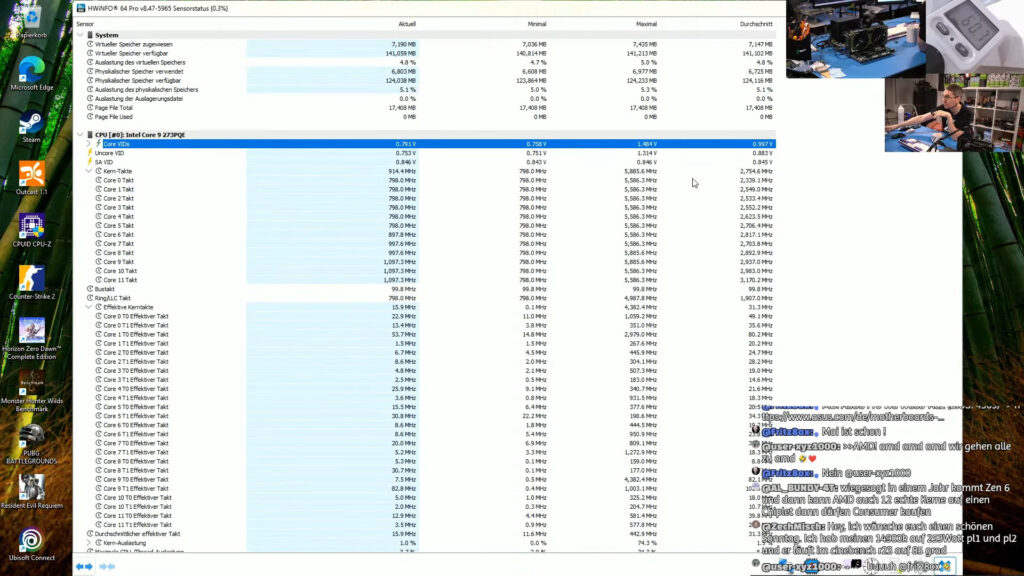1024x576 pixels.
Task: Click the 7,190 MB virtual memory value
Action: pyautogui.click(x=404, y=44)
